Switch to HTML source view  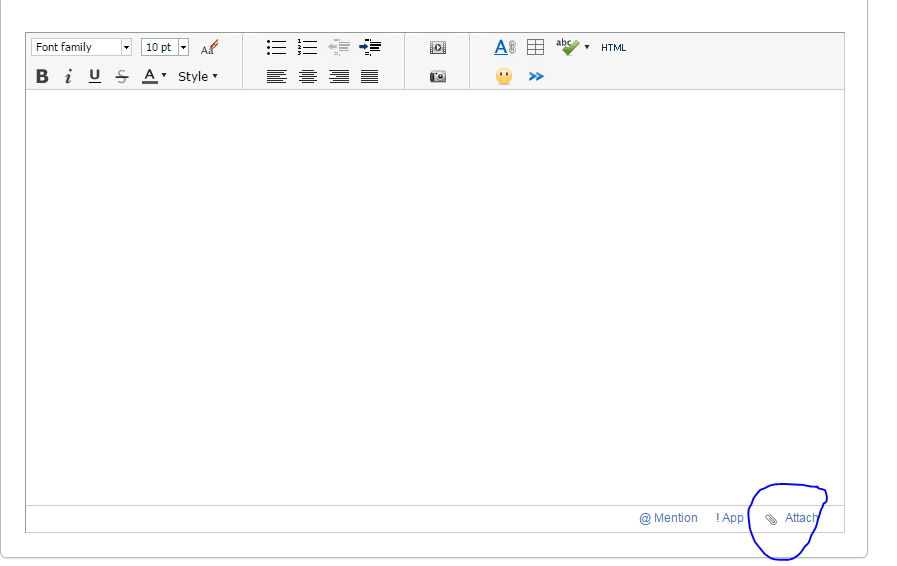[x=613, y=48]
